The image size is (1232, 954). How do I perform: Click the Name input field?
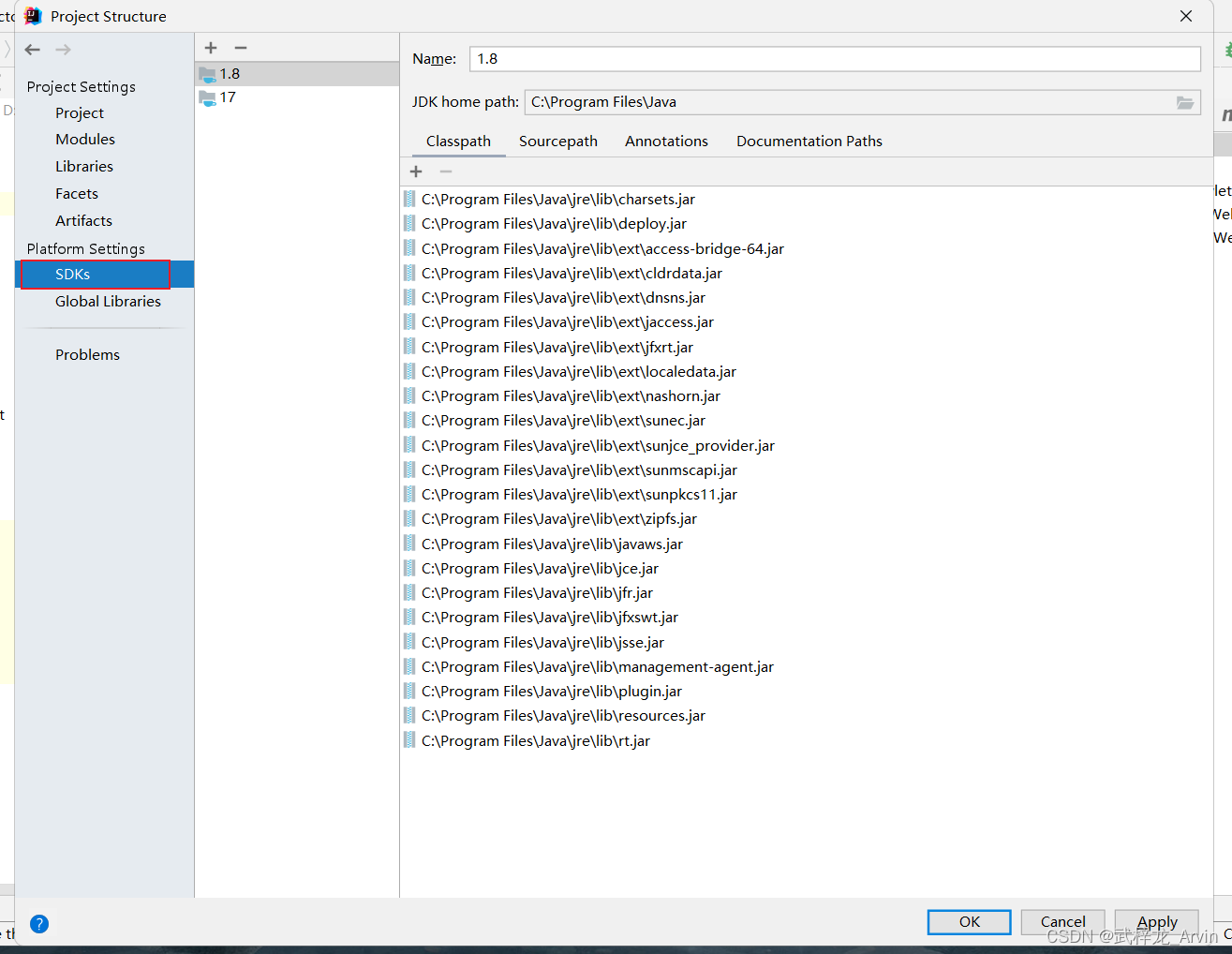coord(835,59)
